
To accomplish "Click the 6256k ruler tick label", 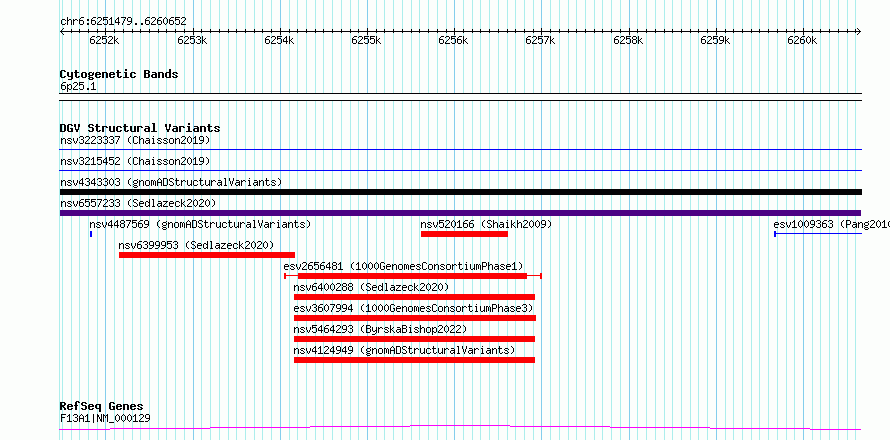I will pos(453,40).
